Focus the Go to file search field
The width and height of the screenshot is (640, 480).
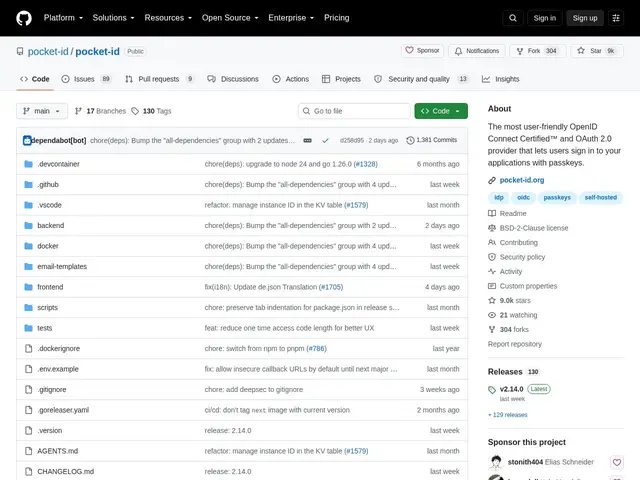tap(354, 111)
